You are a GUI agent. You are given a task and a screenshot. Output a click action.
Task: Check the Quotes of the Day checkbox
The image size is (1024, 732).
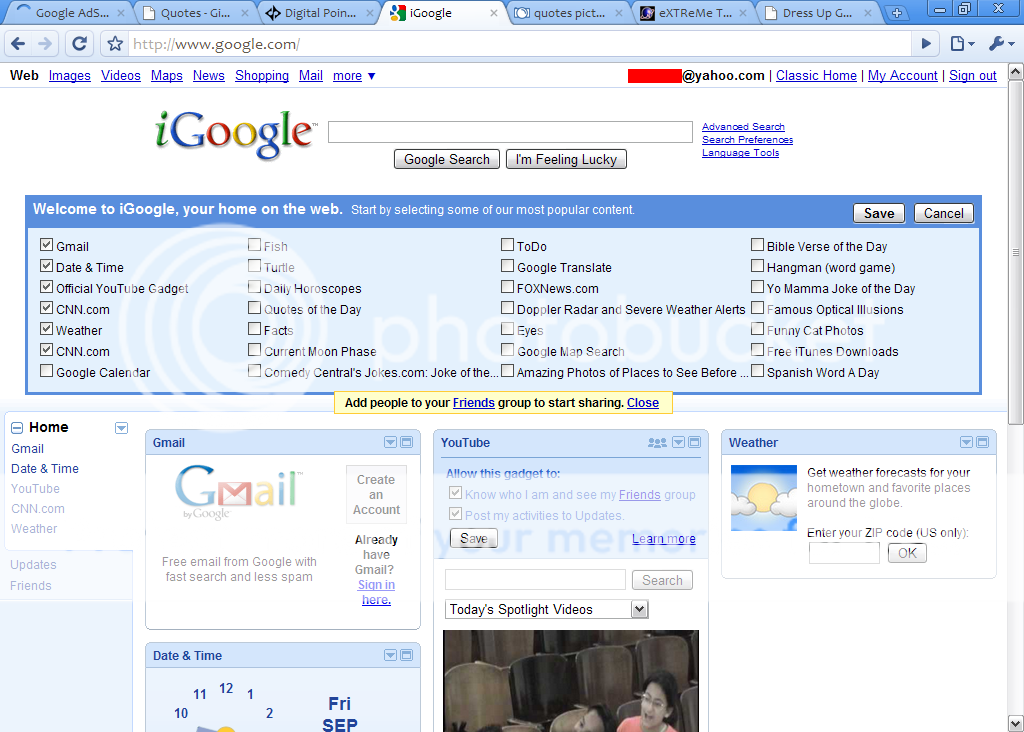pos(255,308)
